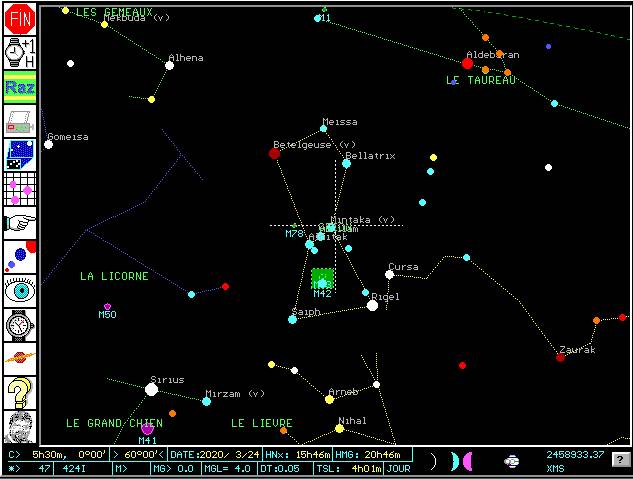
Task: Select the star Zaurak
Action: pyautogui.click(x=560, y=358)
